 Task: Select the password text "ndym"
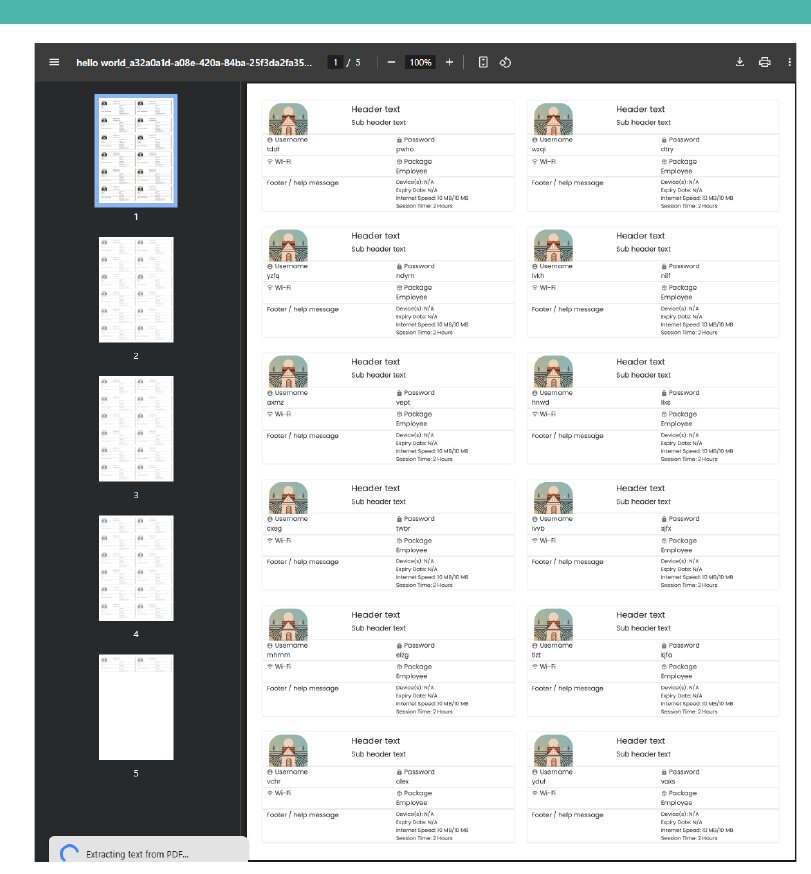point(405,276)
